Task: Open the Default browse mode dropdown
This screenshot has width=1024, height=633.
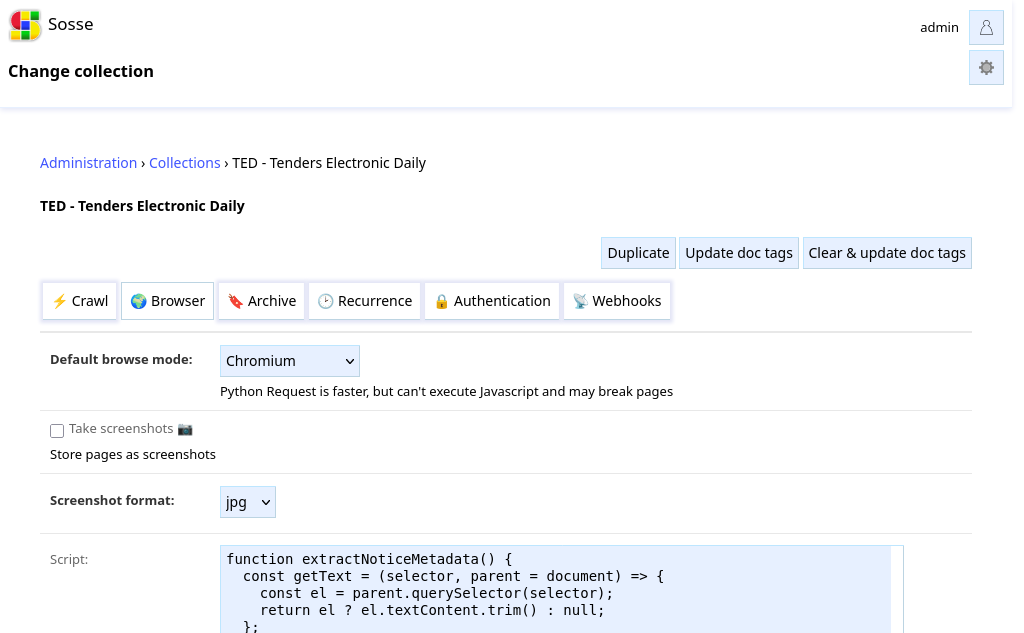Action: [290, 361]
